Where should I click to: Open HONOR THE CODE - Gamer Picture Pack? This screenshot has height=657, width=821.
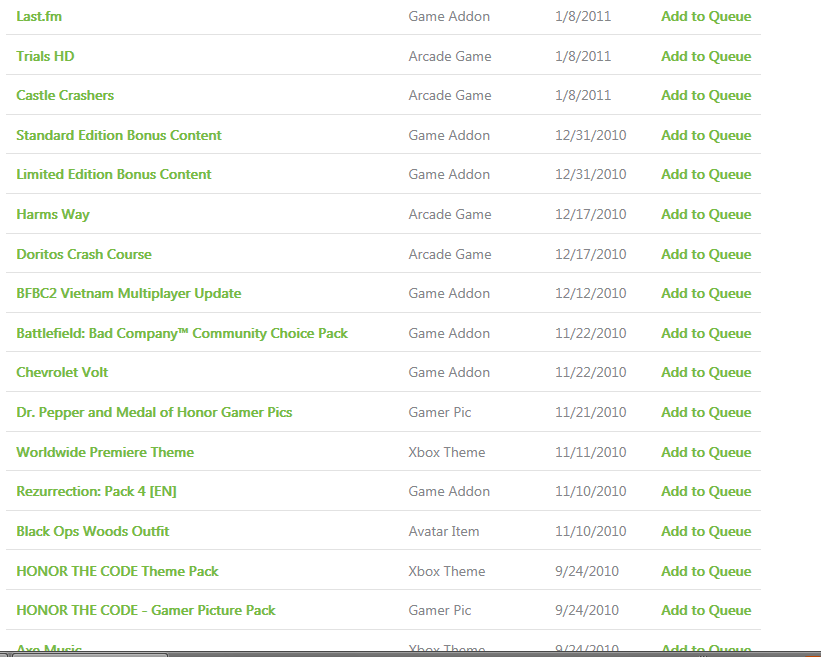point(146,610)
